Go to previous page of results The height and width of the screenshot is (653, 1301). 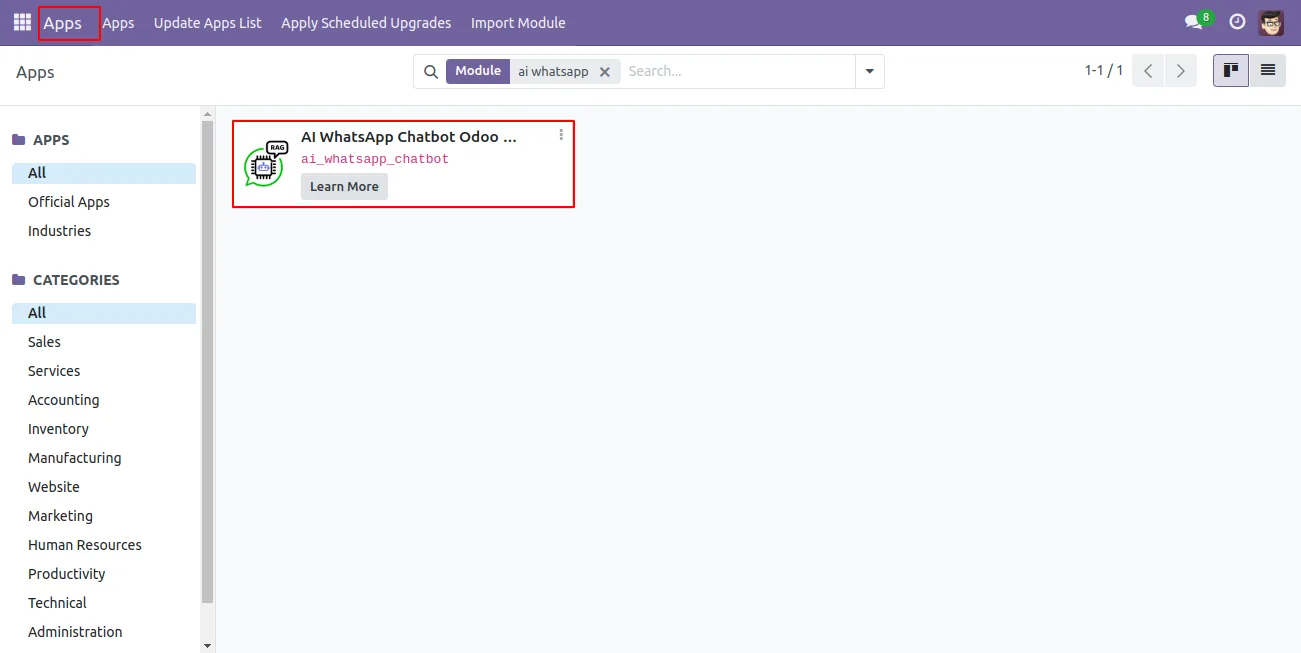1148,71
